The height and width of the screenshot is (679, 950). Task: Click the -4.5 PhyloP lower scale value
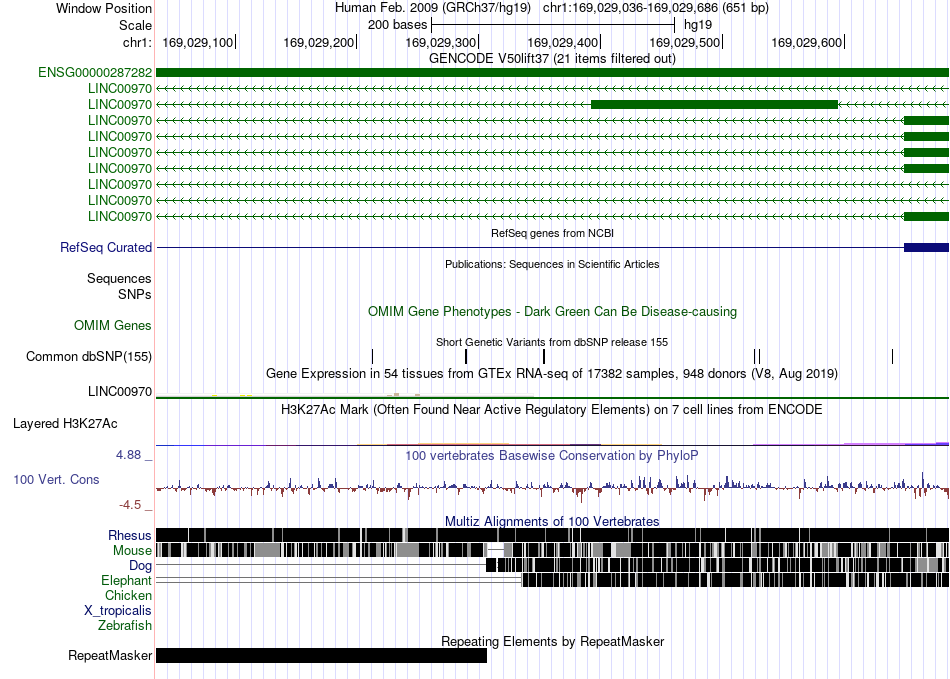tap(130, 505)
